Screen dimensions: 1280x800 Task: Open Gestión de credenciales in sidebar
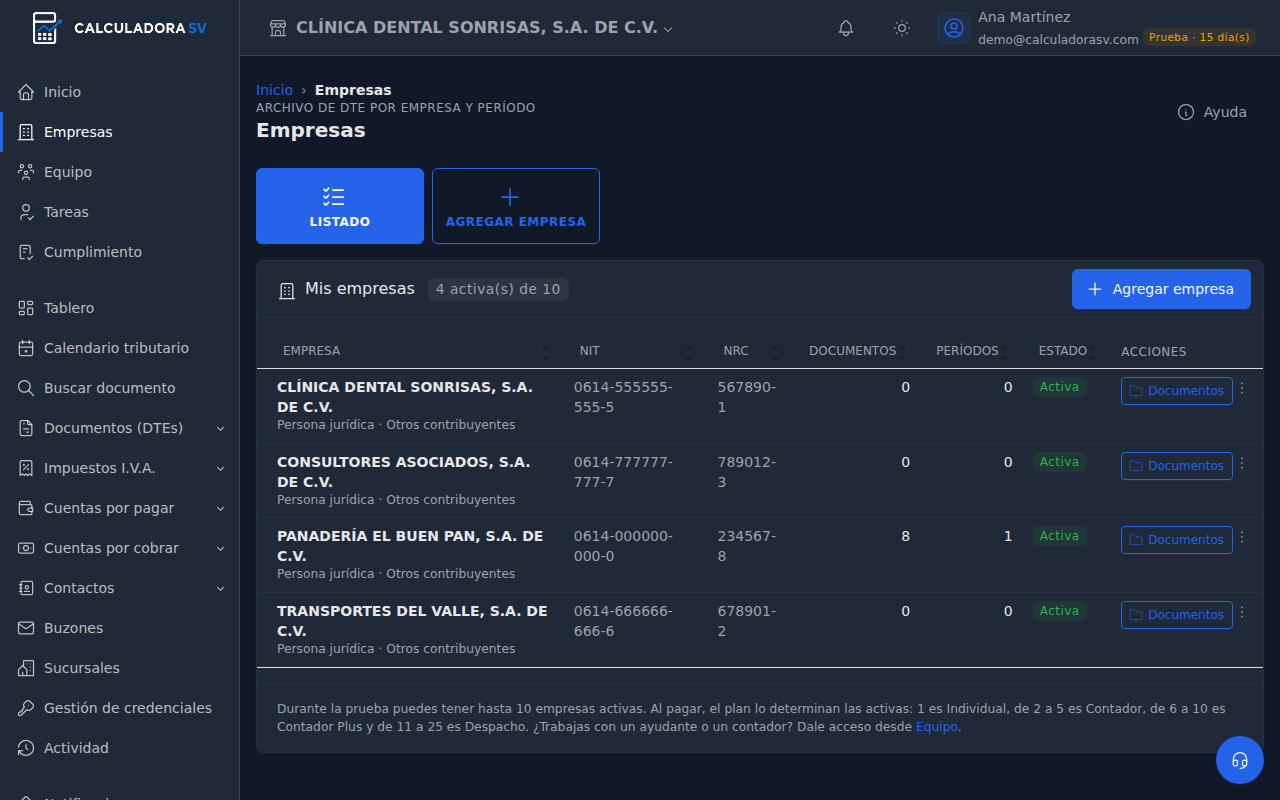coord(120,708)
